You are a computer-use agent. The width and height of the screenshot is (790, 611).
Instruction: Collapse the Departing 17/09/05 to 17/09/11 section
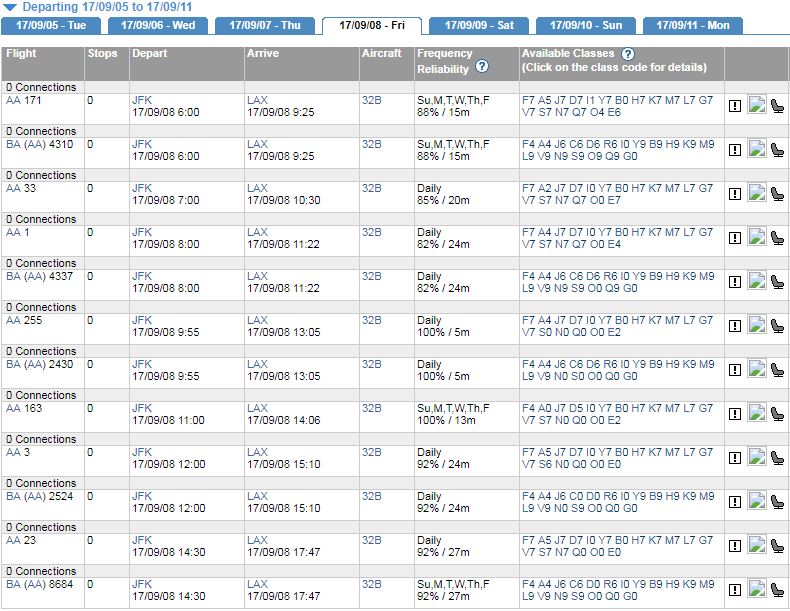[x=10, y=6]
